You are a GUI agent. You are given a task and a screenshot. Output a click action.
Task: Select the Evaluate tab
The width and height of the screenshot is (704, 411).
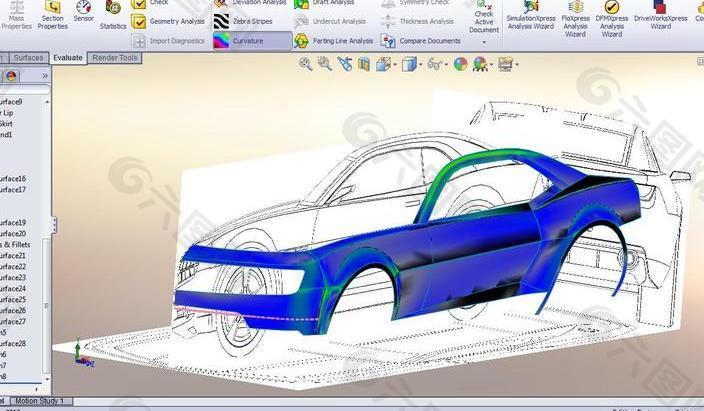pyautogui.click(x=68, y=58)
